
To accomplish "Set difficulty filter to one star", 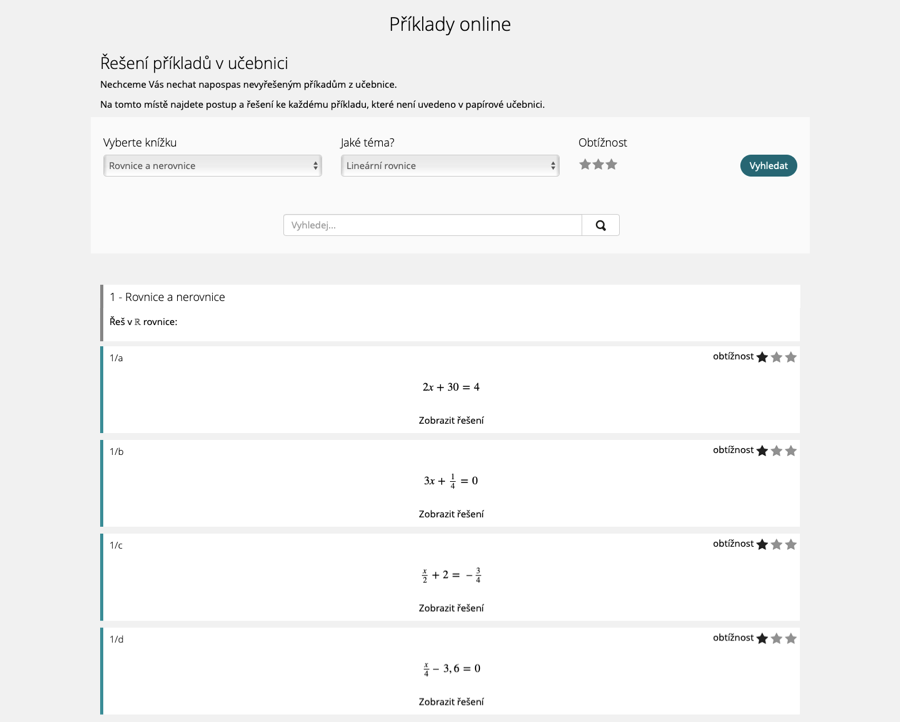I will (585, 165).
